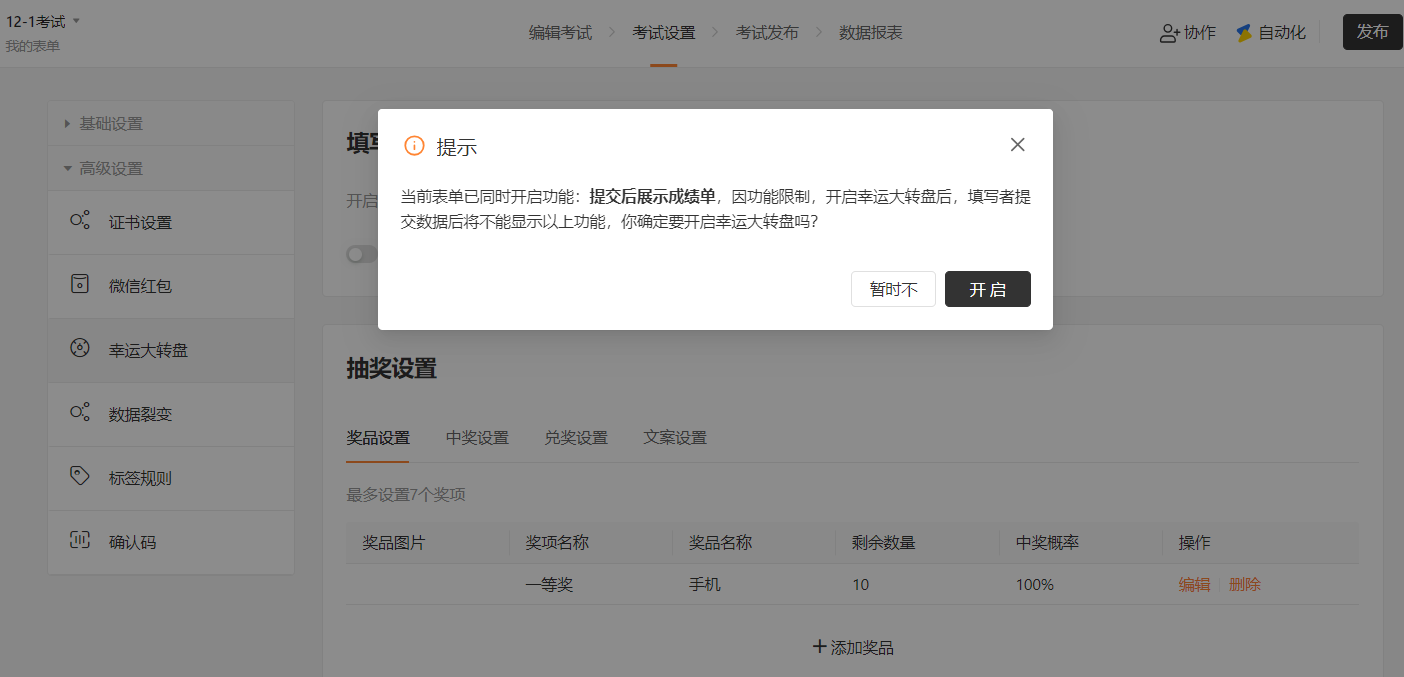Viewport: 1404px width, 677px height.
Task: Open 数据裂变 sidebar icon
Action: (80, 413)
